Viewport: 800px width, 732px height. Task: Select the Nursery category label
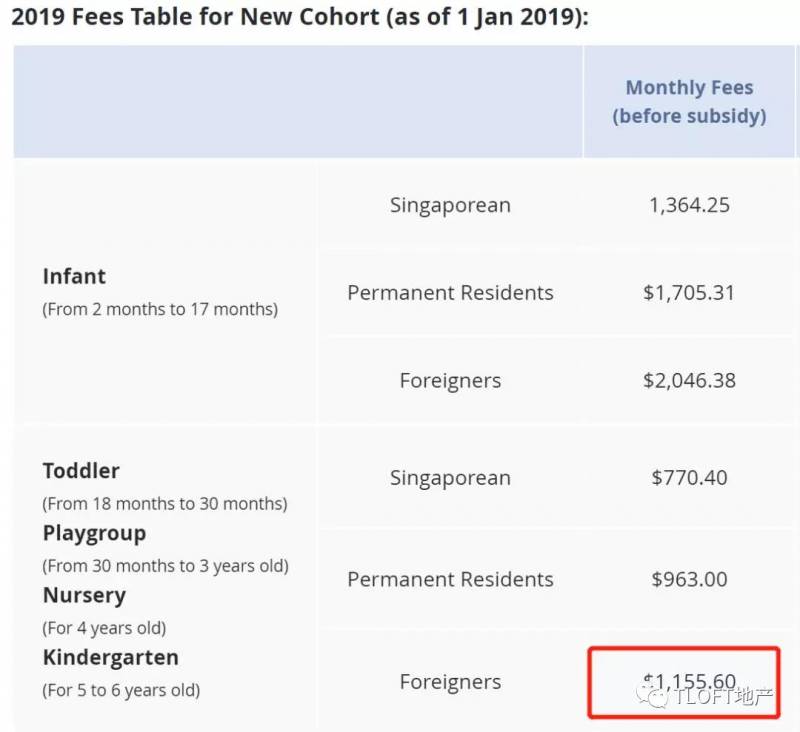click(84, 596)
